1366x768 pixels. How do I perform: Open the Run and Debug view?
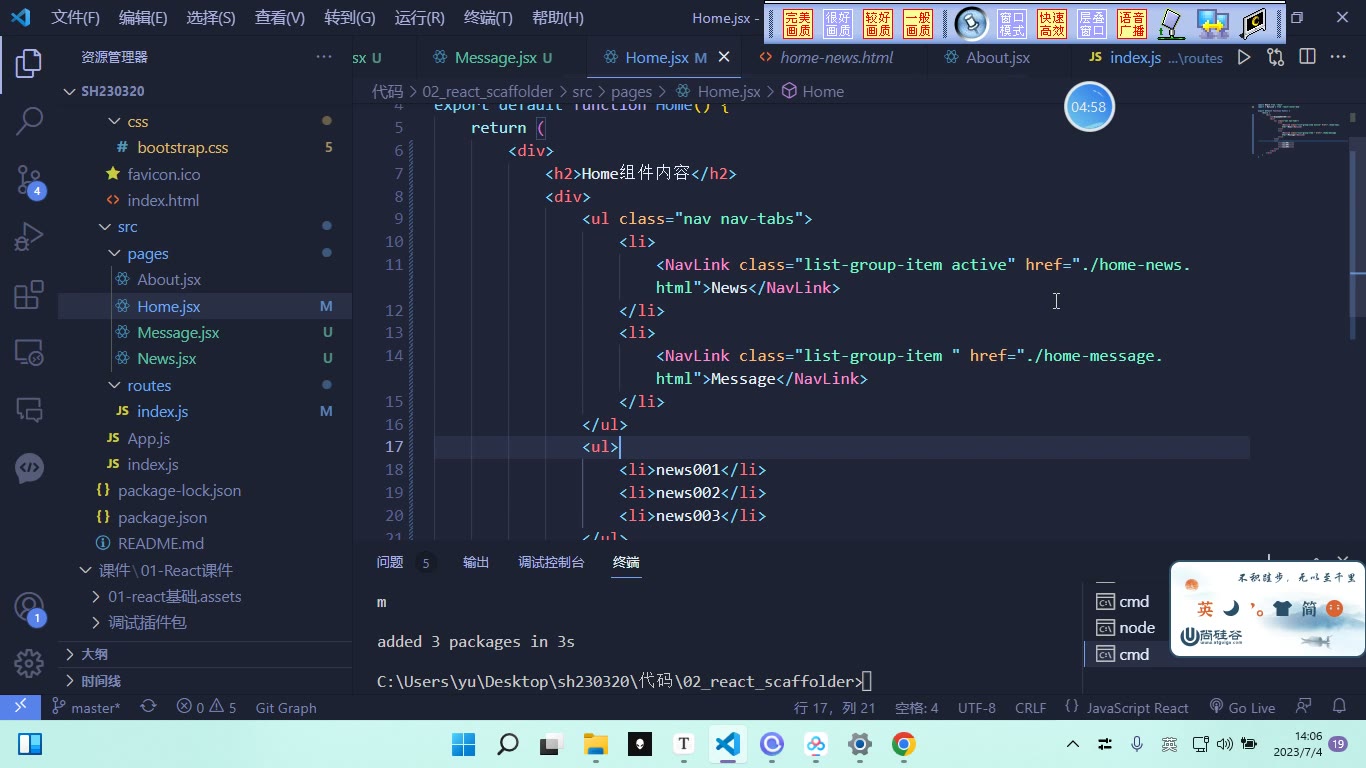[29, 238]
